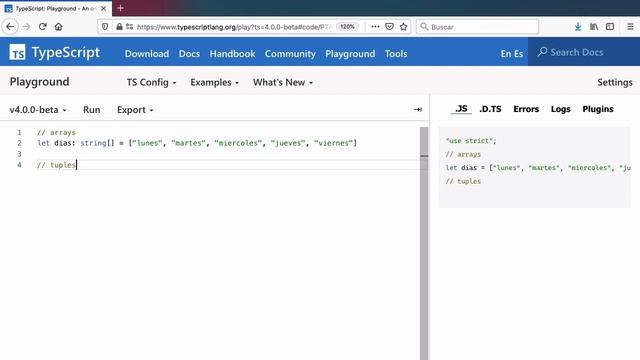Click the Buscar search box
640x360 pixels.
click(478, 27)
